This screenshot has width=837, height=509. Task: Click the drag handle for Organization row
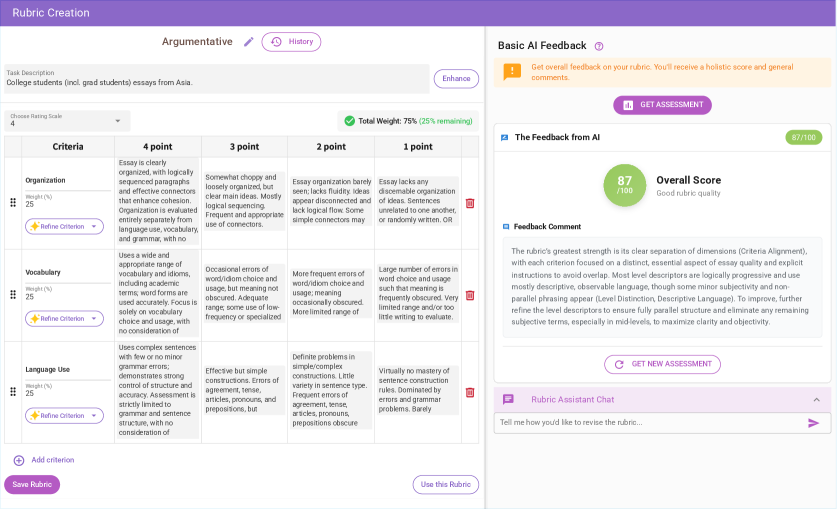point(13,203)
